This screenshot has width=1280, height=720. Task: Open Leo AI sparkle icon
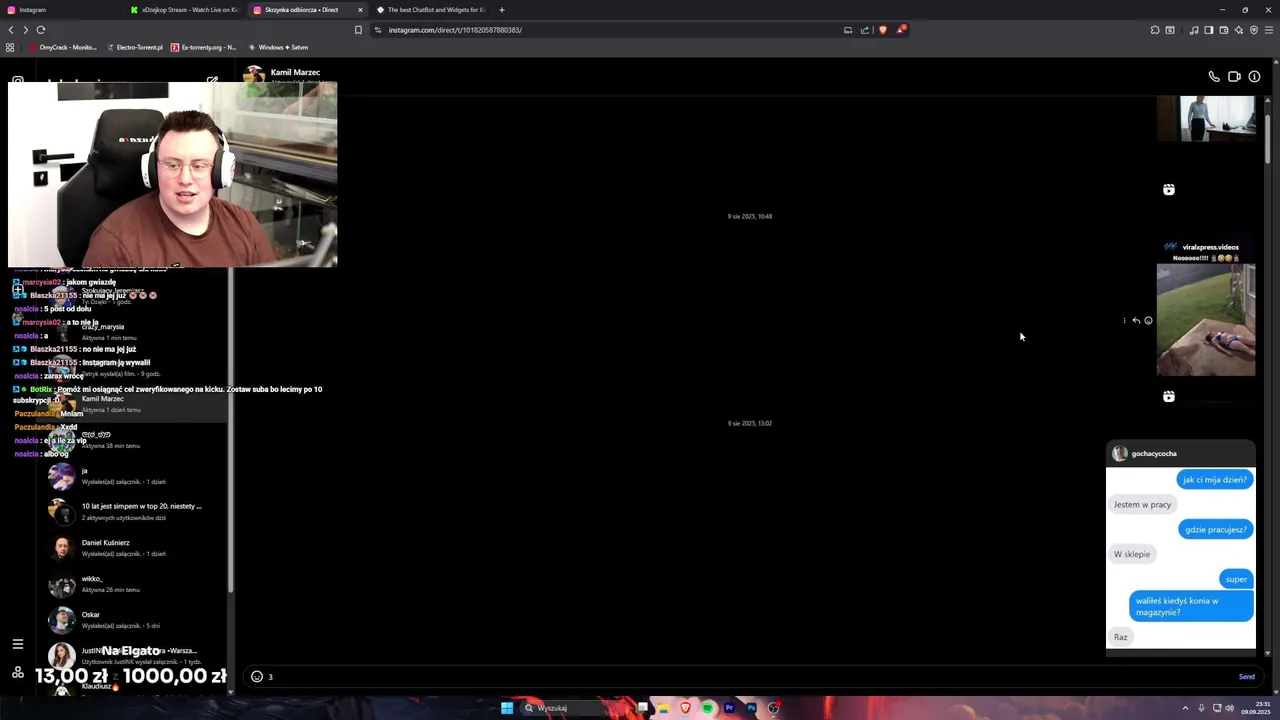click(x=1238, y=30)
